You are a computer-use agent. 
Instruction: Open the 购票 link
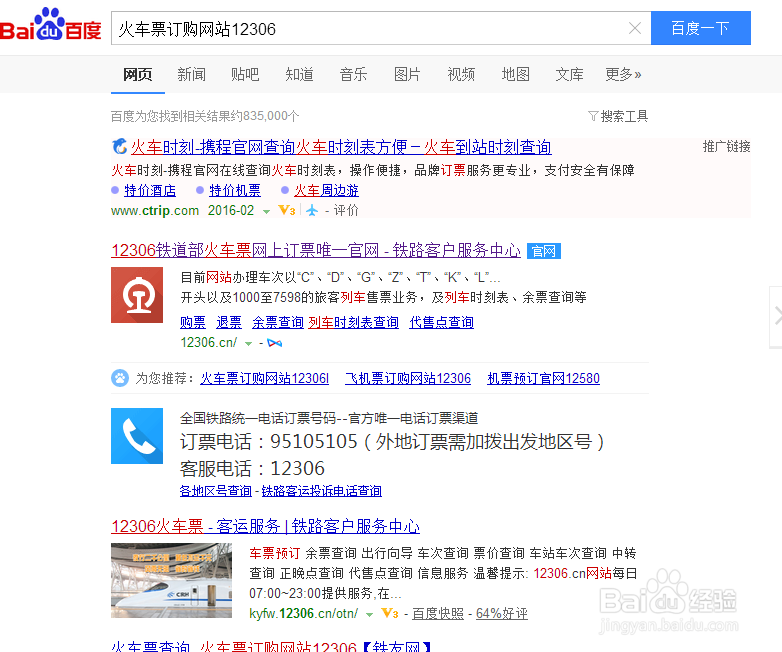tap(193, 322)
